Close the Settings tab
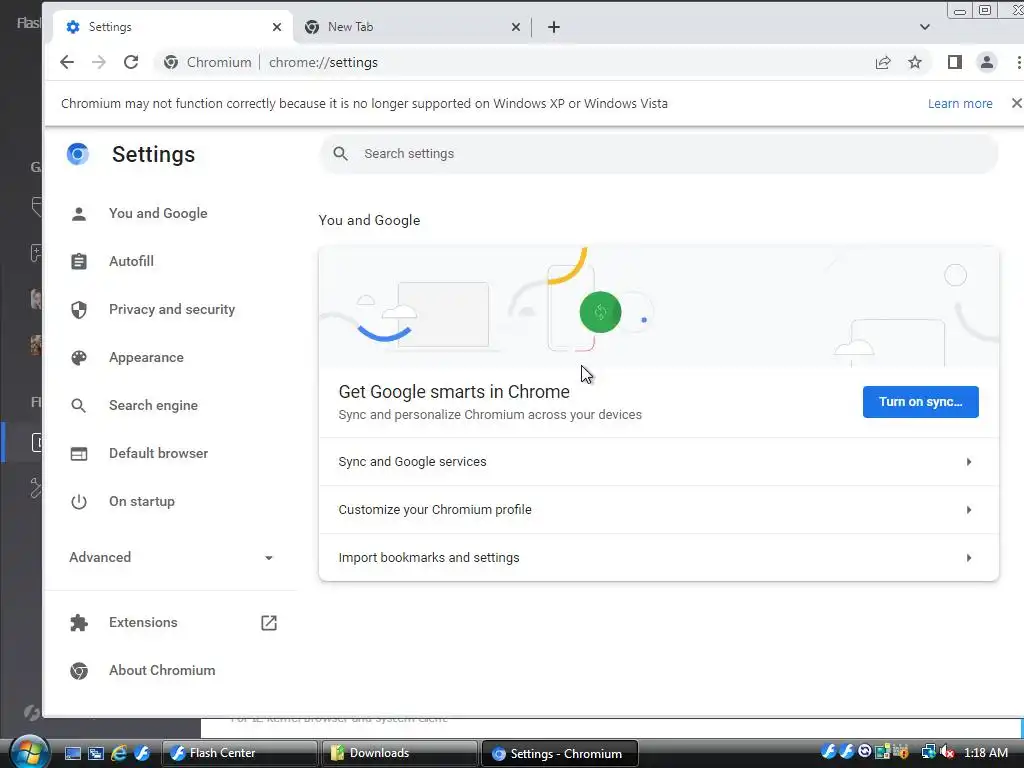This screenshot has width=1024, height=768. pos(277,27)
